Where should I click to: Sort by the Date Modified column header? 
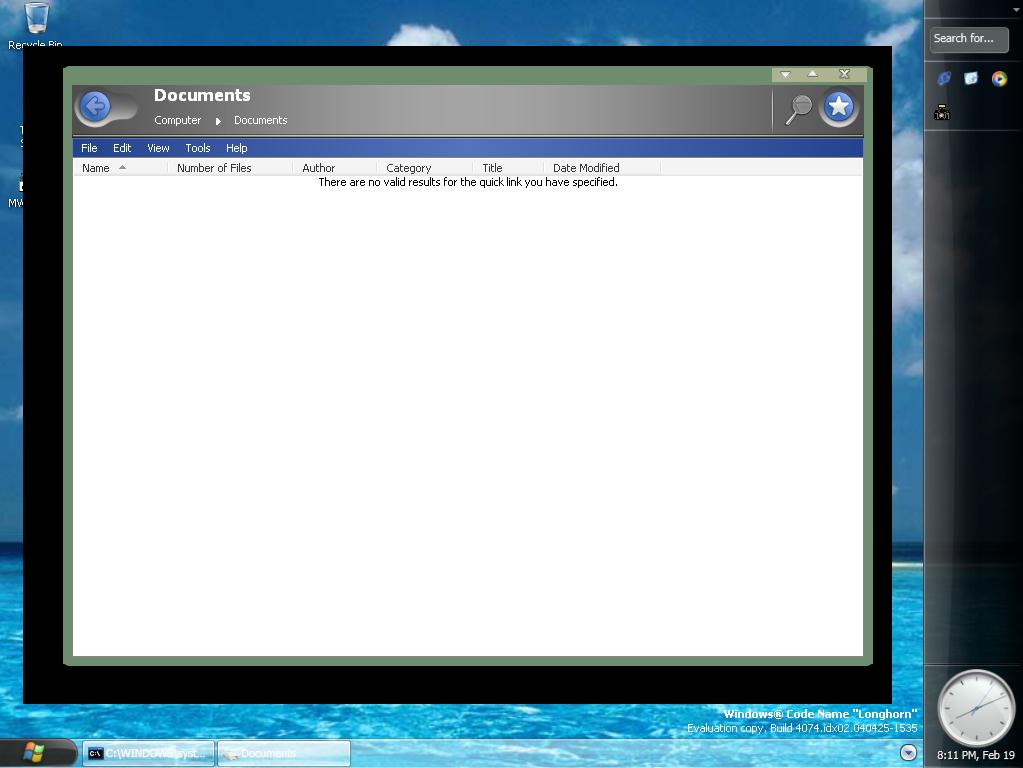[586, 168]
